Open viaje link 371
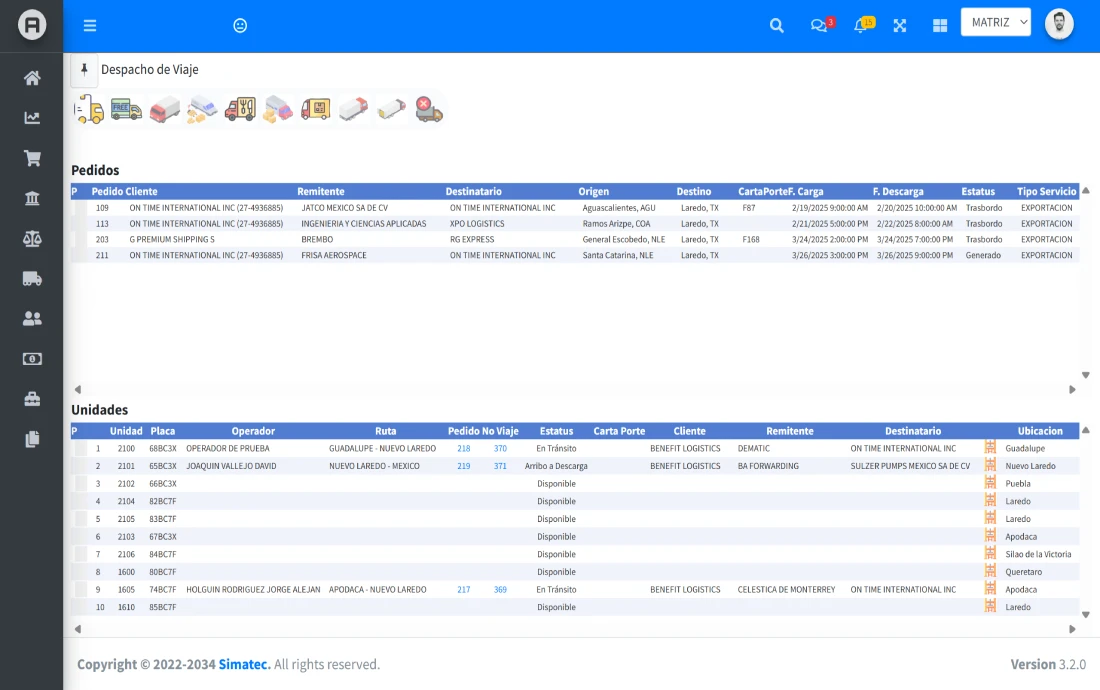 500,466
